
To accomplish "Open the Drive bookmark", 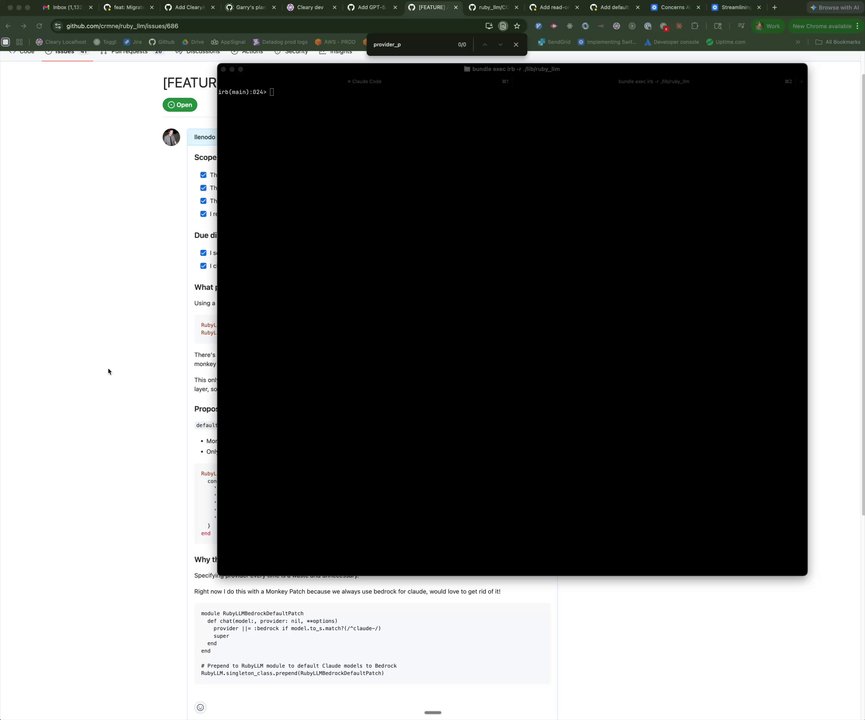I will pos(193,42).
